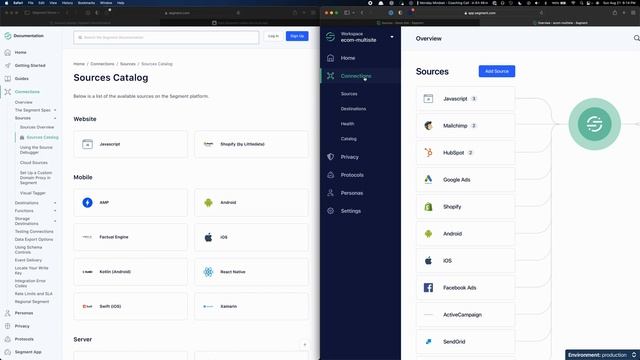Open the Kotlin (Android) catalog card
640x360 pixels.
(131, 272)
